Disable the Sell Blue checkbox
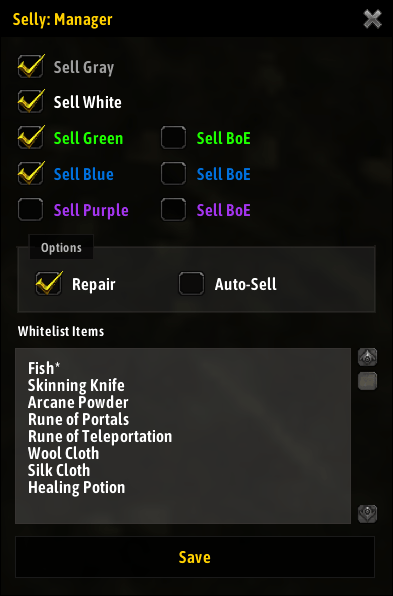Viewport: 393px width, 596px height. coord(30,174)
